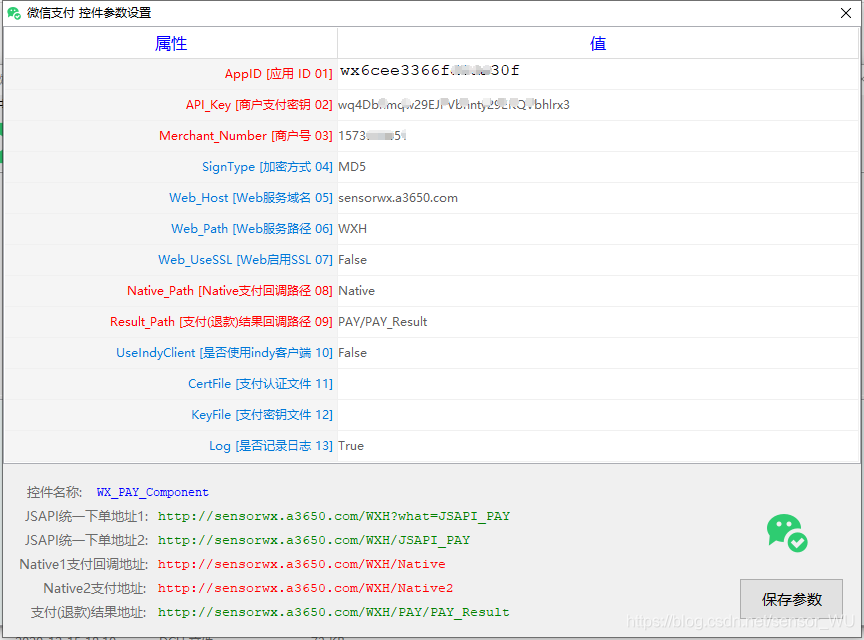Click the WXH/PAY/PAY_Result URL
This screenshot has height=640, width=864.
pos(333,612)
